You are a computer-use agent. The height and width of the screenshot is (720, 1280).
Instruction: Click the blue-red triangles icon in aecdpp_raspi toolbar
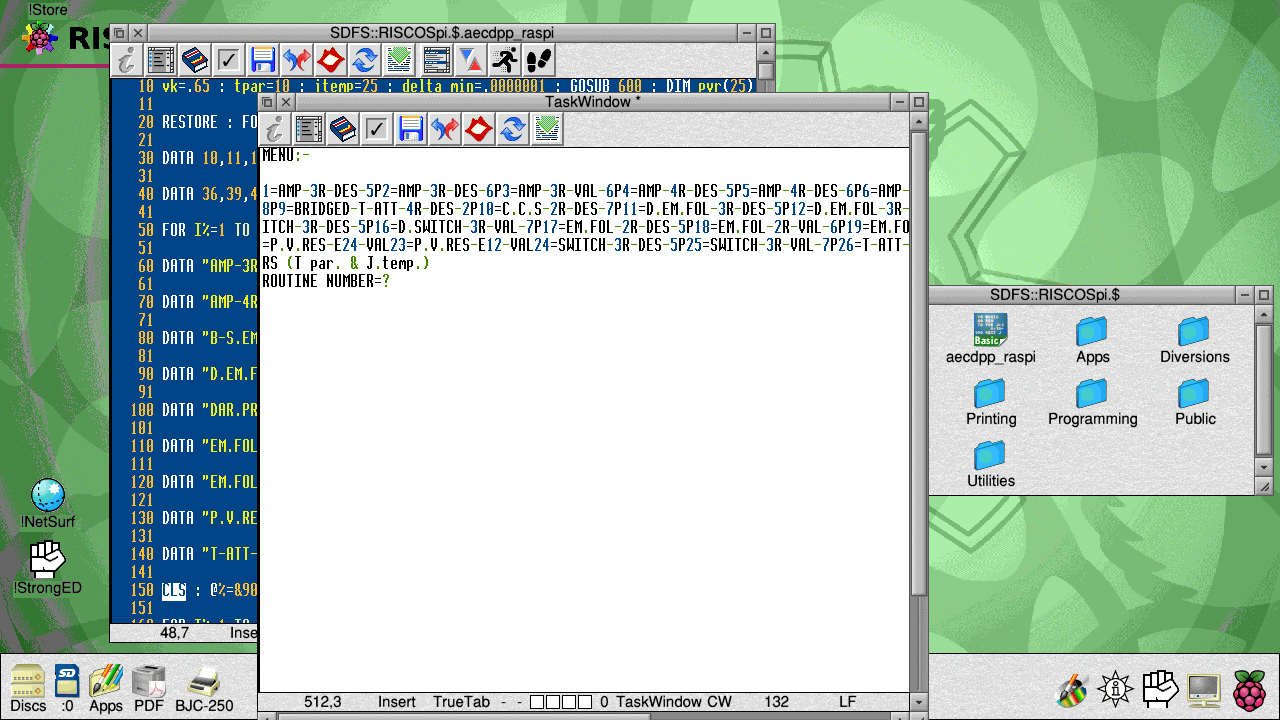click(x=470, y=60)
